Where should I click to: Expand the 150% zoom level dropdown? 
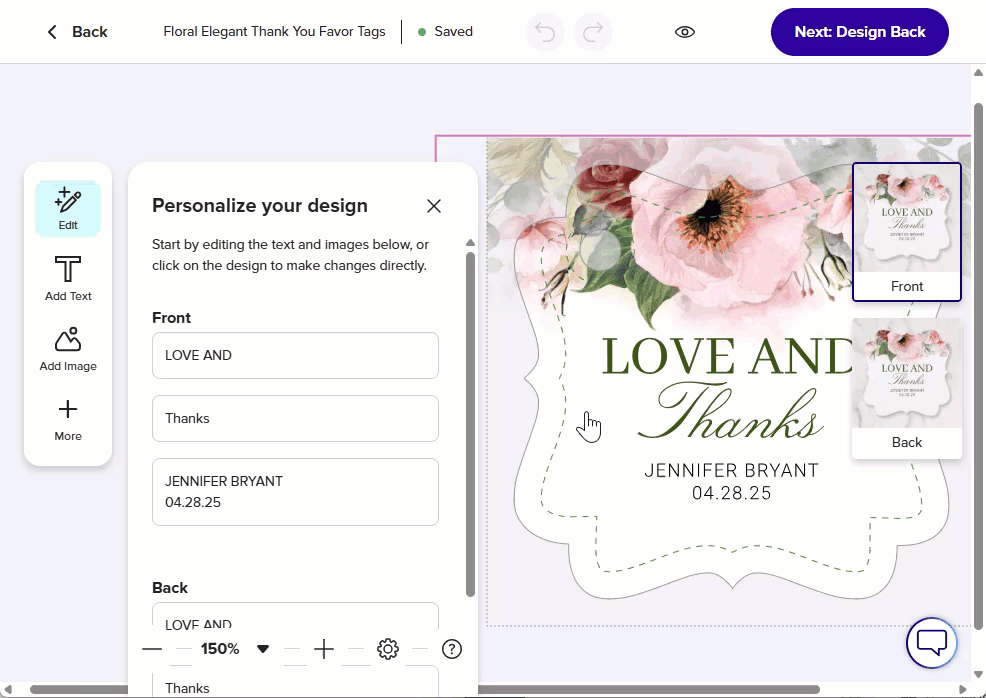click(x=263, y=649)
